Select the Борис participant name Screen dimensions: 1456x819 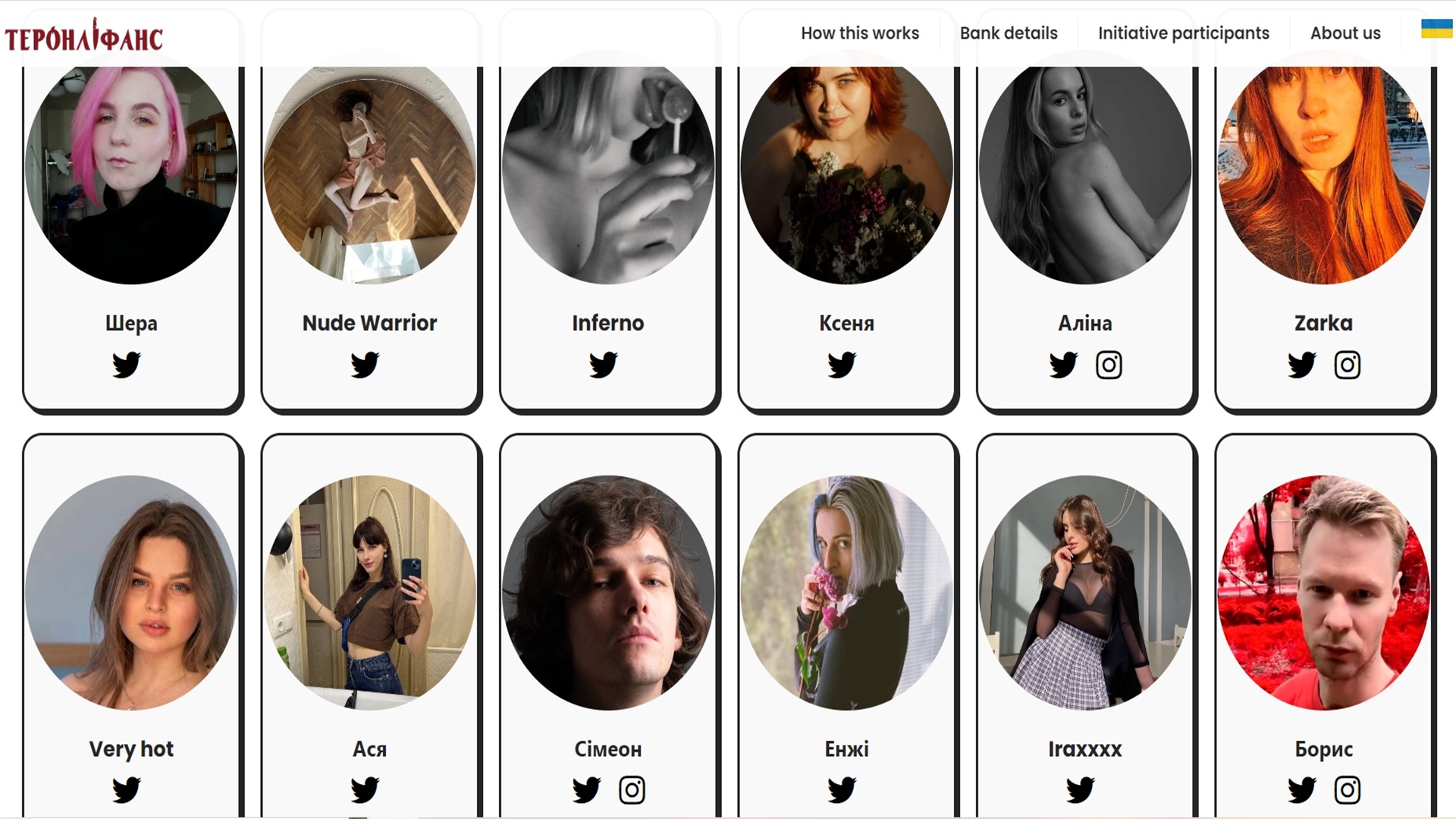pos(1323,749)
